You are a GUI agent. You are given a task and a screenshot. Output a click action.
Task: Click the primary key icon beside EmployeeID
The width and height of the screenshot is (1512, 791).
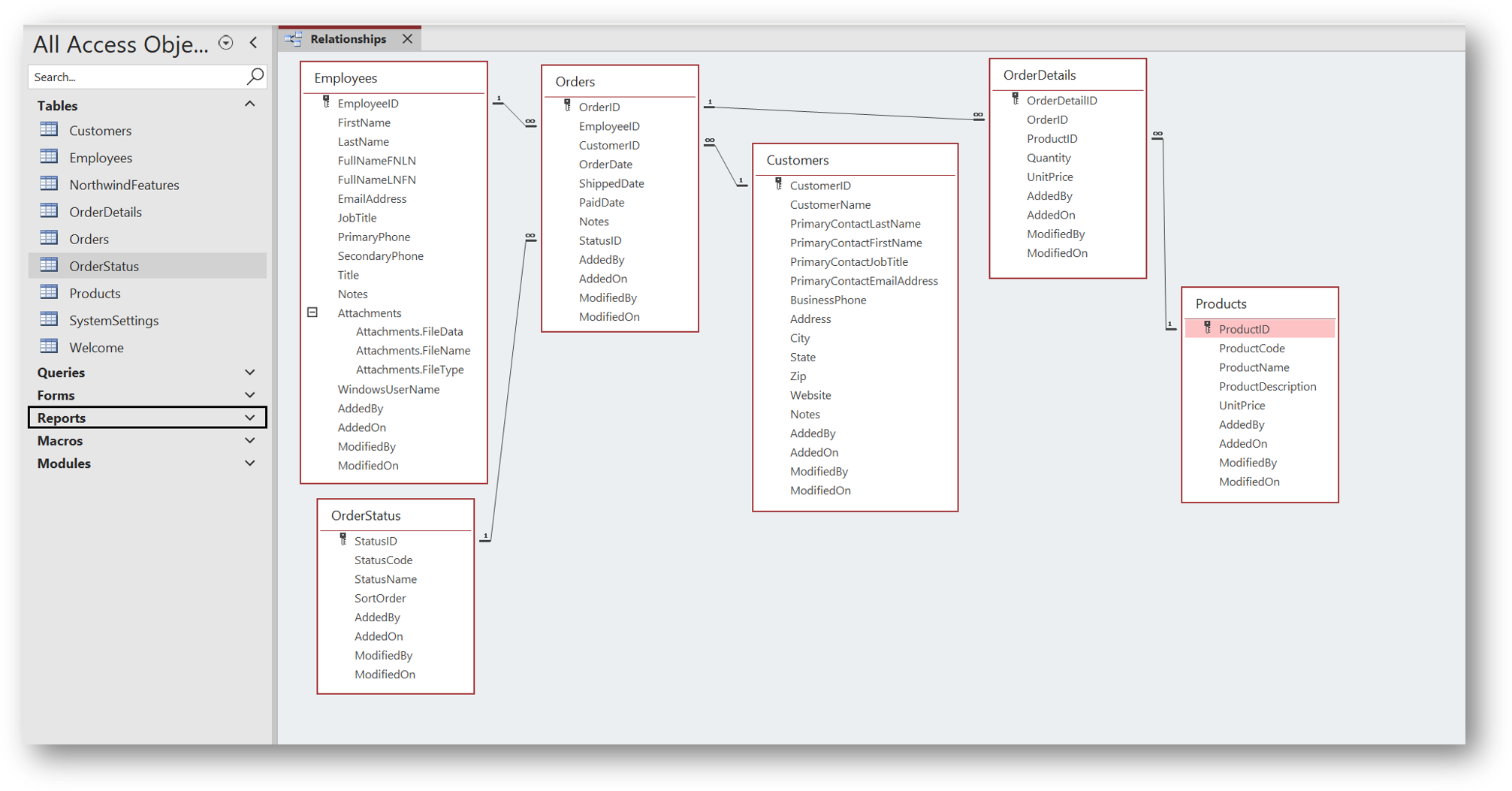pyautogui.click(x=326, y=102)
